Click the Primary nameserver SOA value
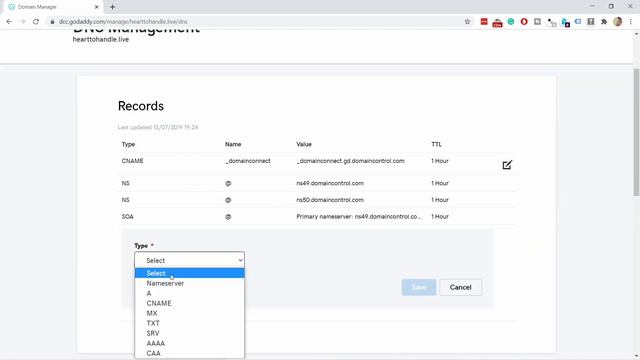Image resolution: width=640 pixels, height=360 pixels. pyautogui.click(x=359, y=217)
